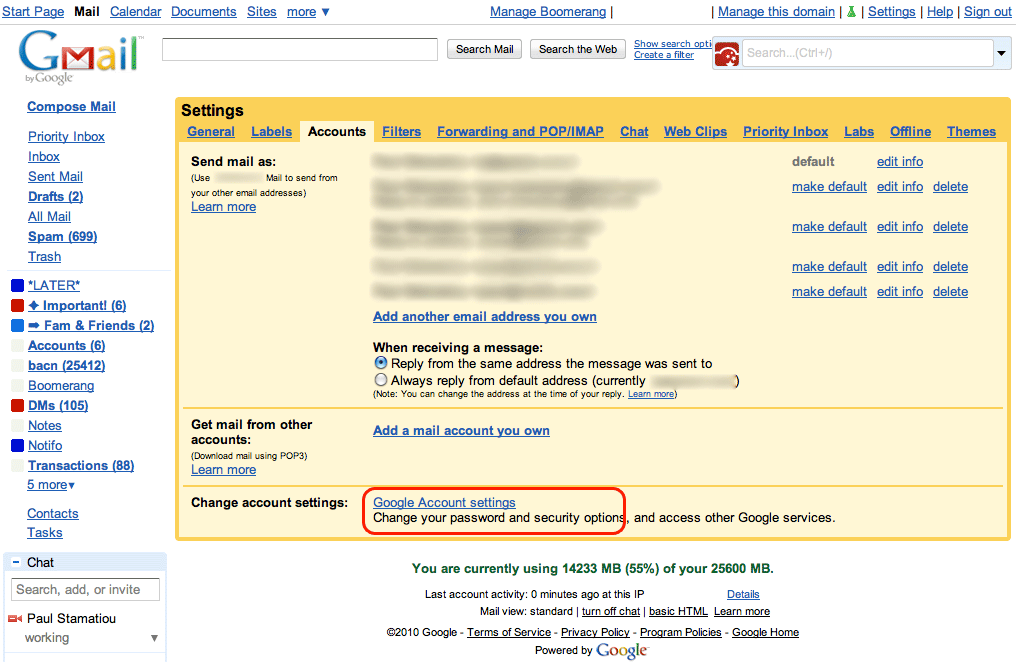Click the Calendar link in top navigation

[135, 12]
